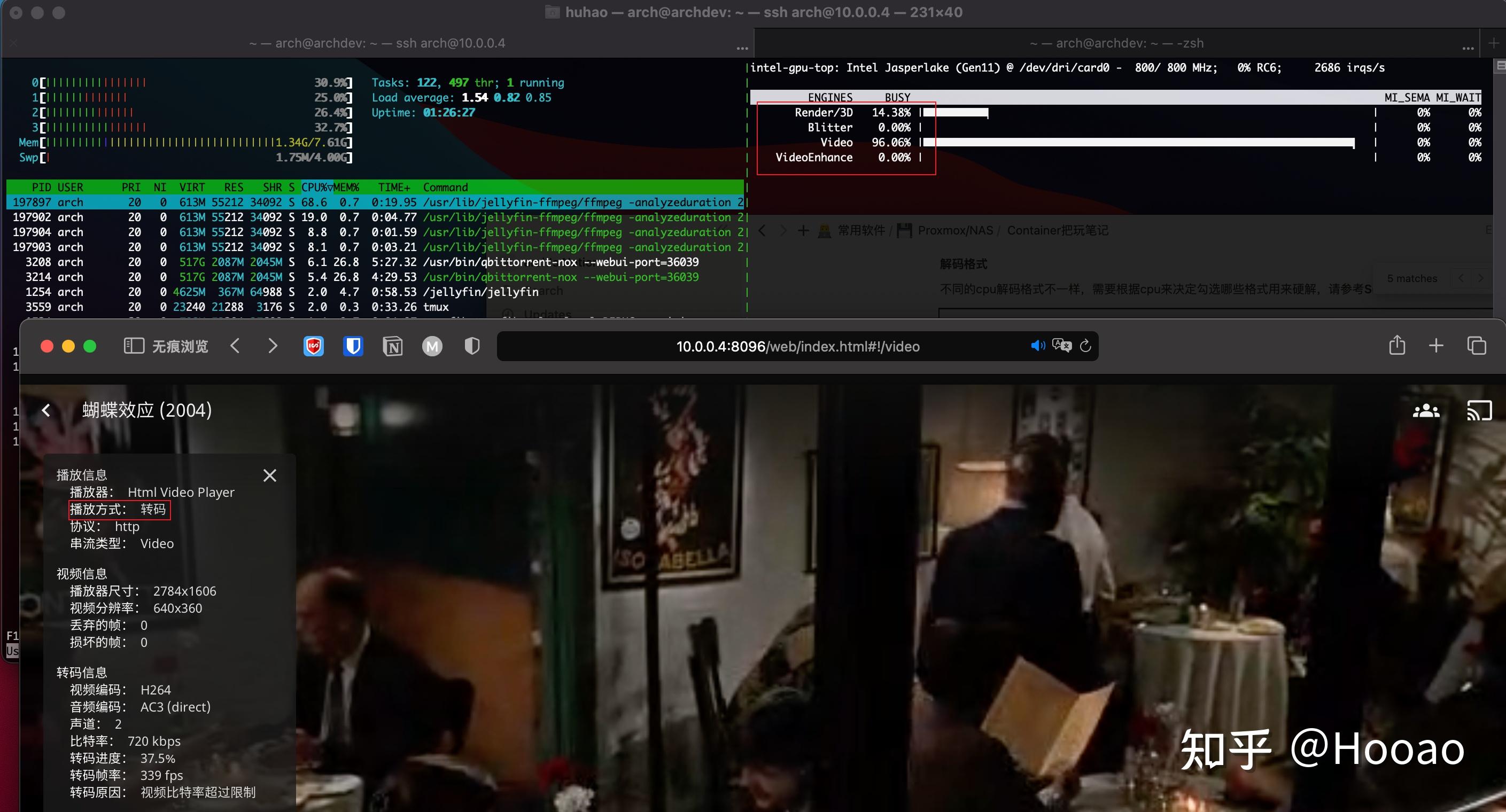
Task: Open the Safari share button
Action: pyautogui.click(x=1396, y=345)
